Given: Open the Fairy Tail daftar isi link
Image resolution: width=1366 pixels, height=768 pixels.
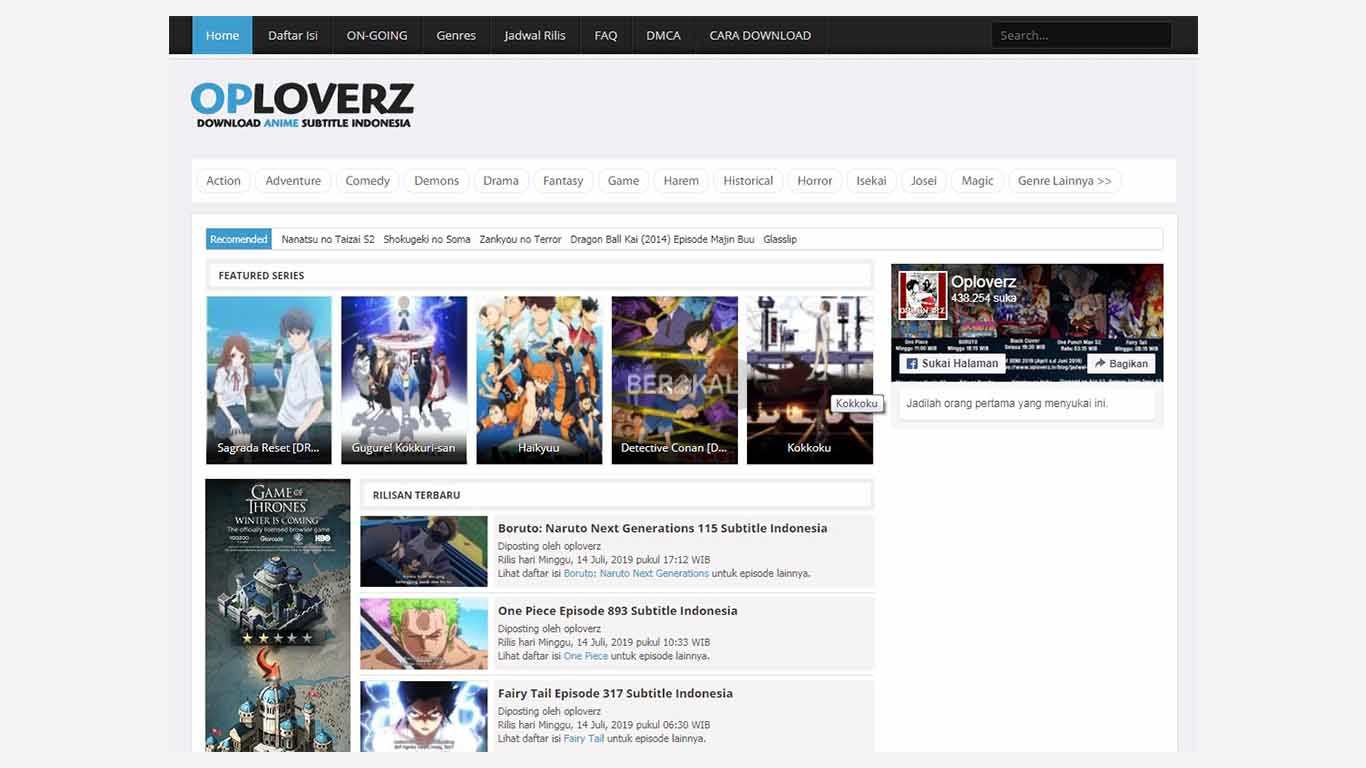Looking at the screenshot, I should point(584,738).
